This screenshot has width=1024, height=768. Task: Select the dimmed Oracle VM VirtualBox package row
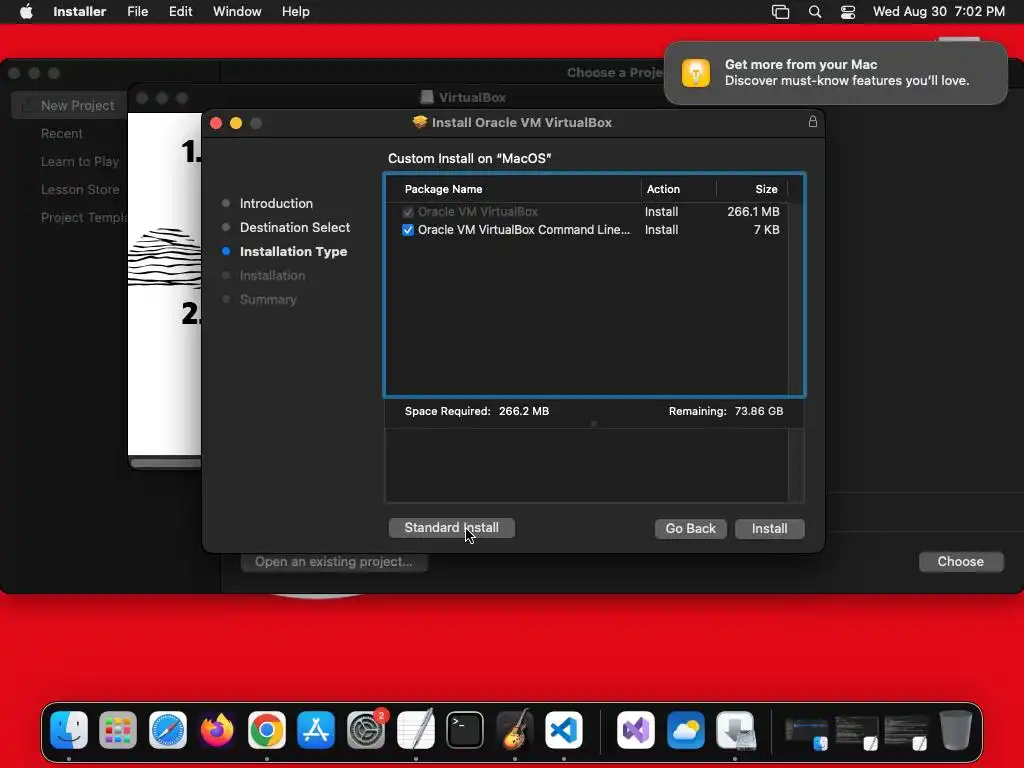tap(586, 212)
